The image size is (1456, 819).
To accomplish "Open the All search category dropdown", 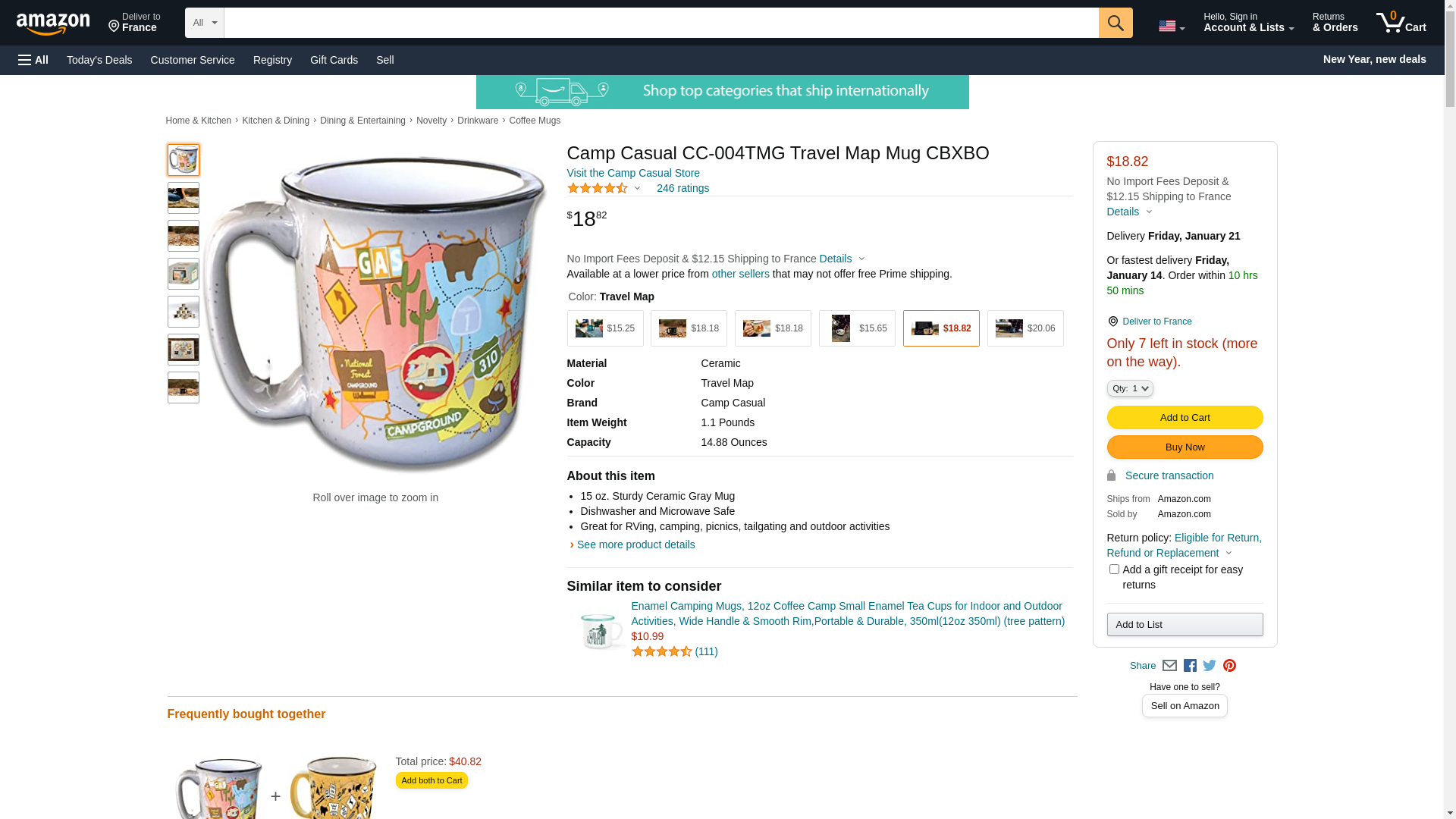I will pyautogui.click(x=204, y=23).
